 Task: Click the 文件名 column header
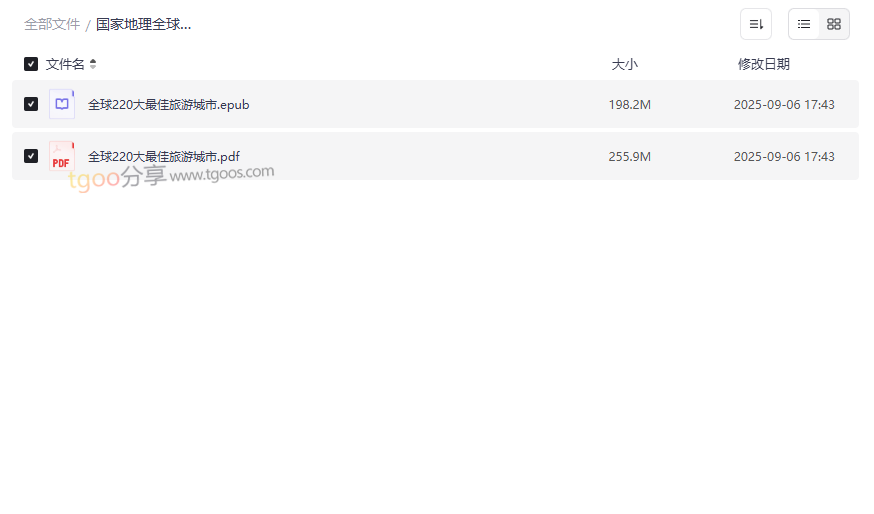(x=65, y=64)
